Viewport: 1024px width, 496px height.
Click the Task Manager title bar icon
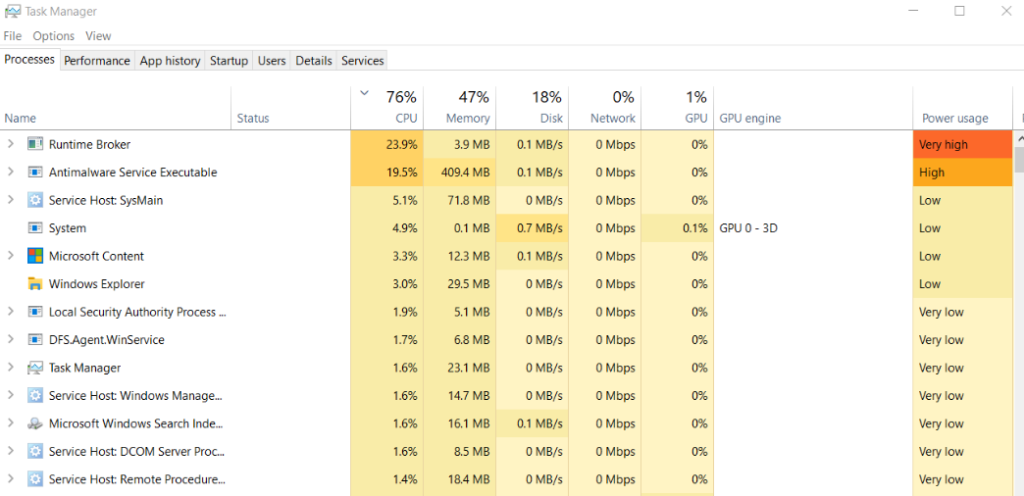click(12, 11)
